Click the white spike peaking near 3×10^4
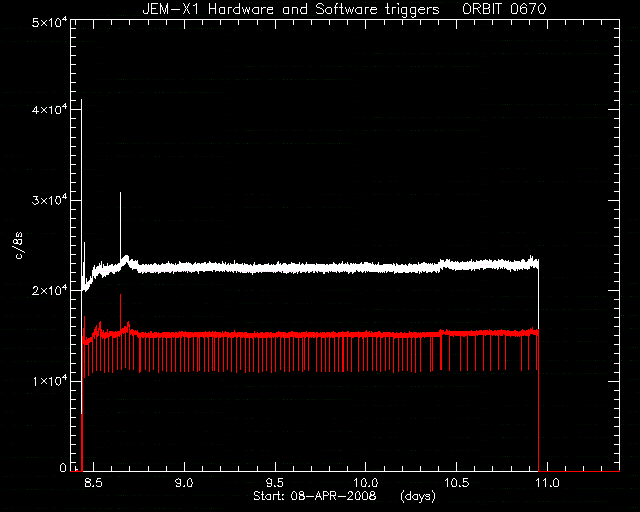The height and width of the screenshot is (512, 640). tap(120, 225)
